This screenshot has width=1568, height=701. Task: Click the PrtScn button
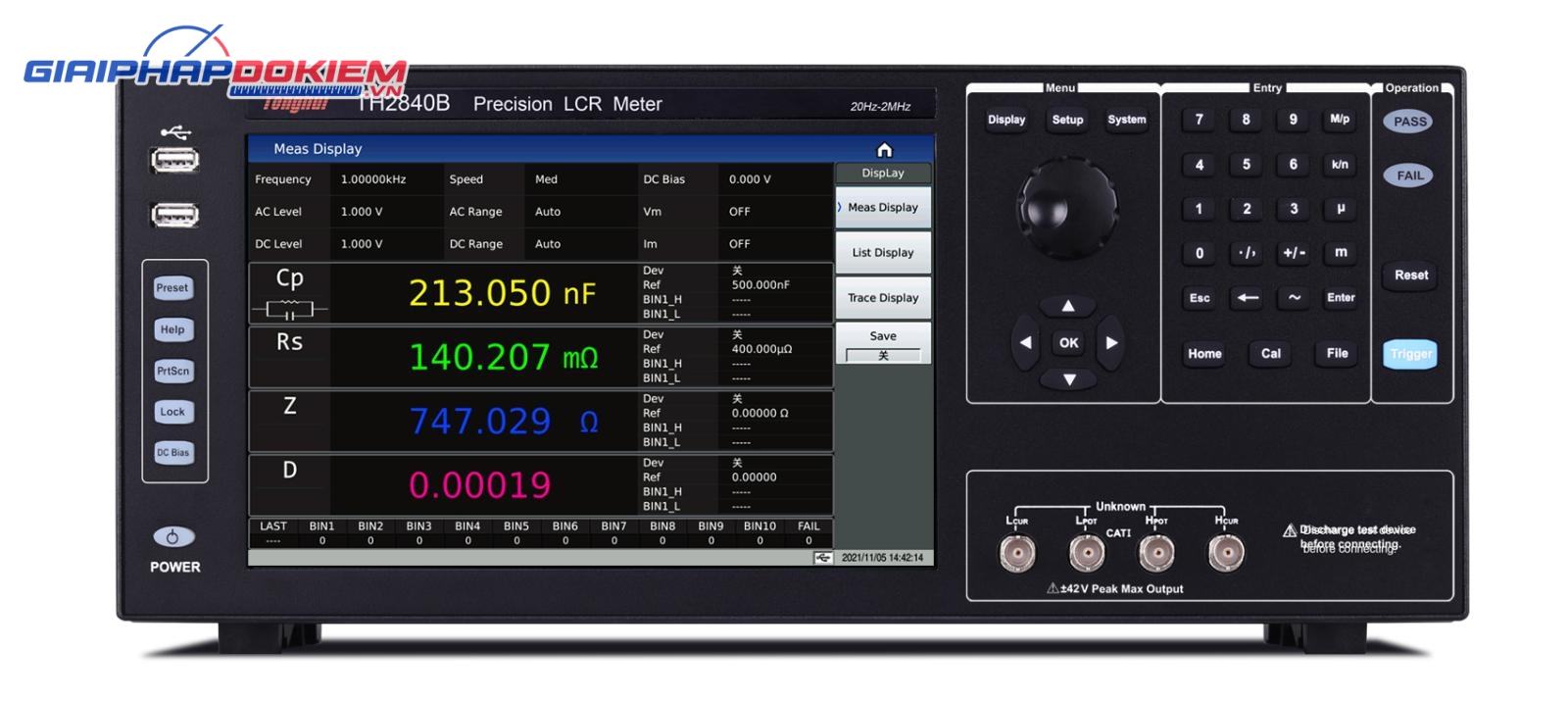click(x=172, y=371)
